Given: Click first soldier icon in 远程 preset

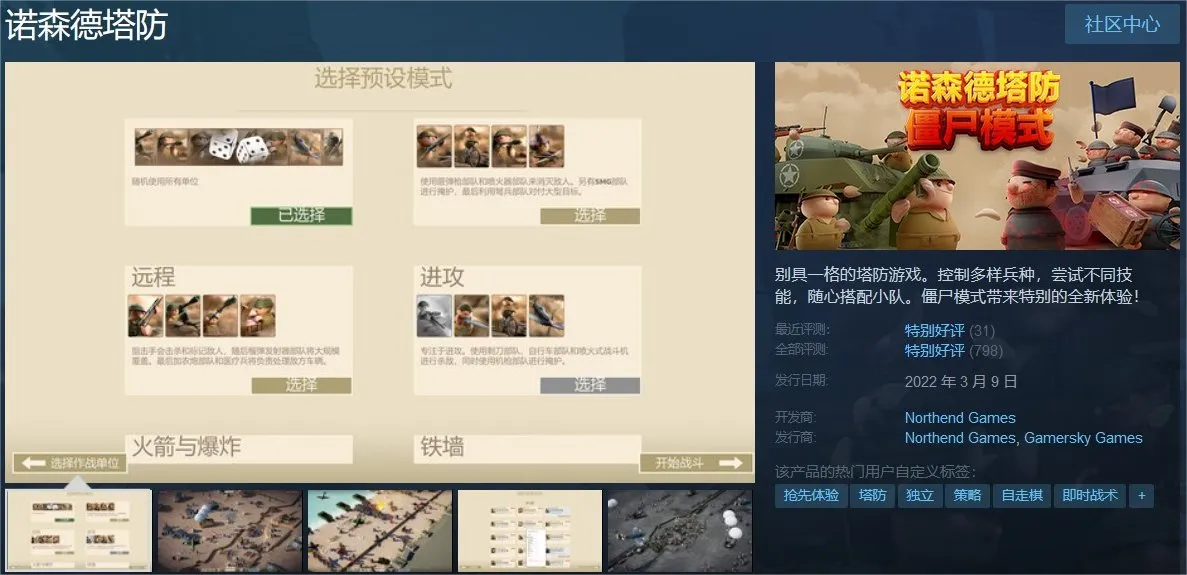Looking at the screenshot, I should (x=145, y=315).
